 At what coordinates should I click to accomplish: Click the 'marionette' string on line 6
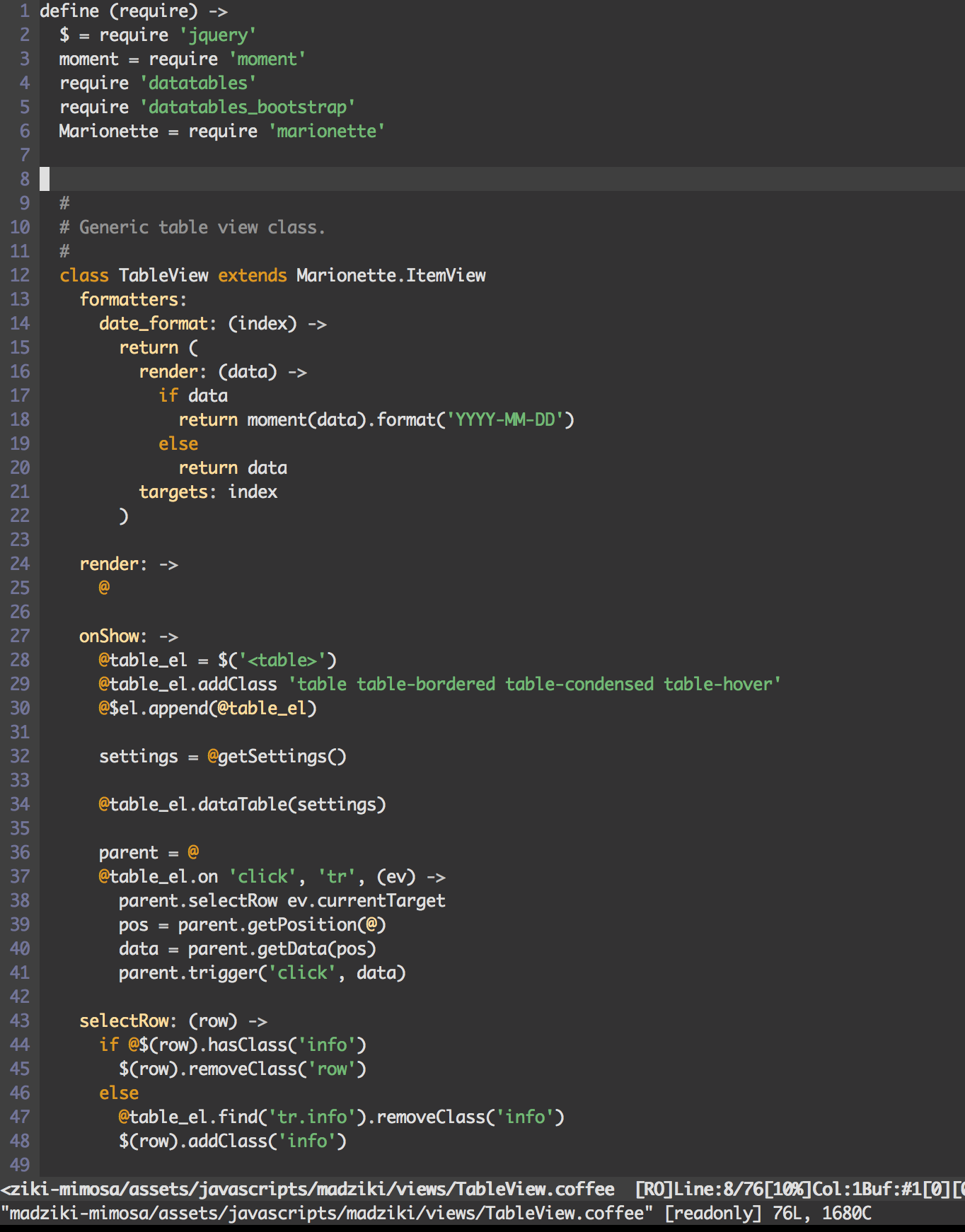point(327,132)
